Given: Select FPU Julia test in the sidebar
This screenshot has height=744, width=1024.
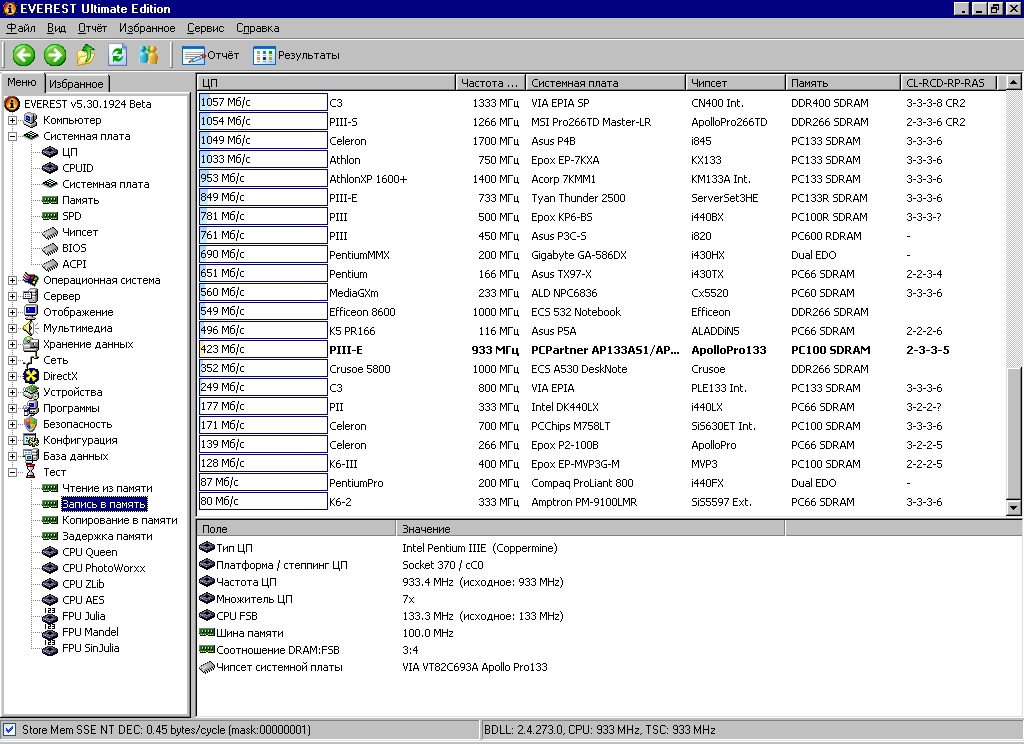Looking at the screenshot, I should point(83,616).
